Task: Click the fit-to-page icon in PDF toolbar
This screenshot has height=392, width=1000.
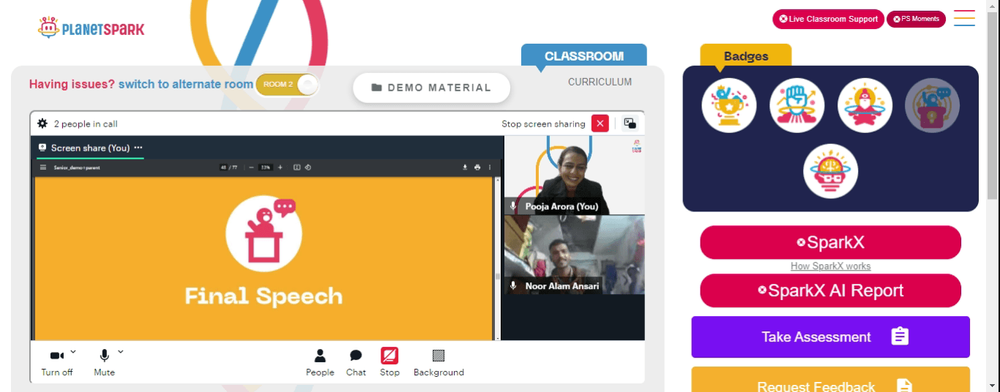Action: [x=297, y=168]
